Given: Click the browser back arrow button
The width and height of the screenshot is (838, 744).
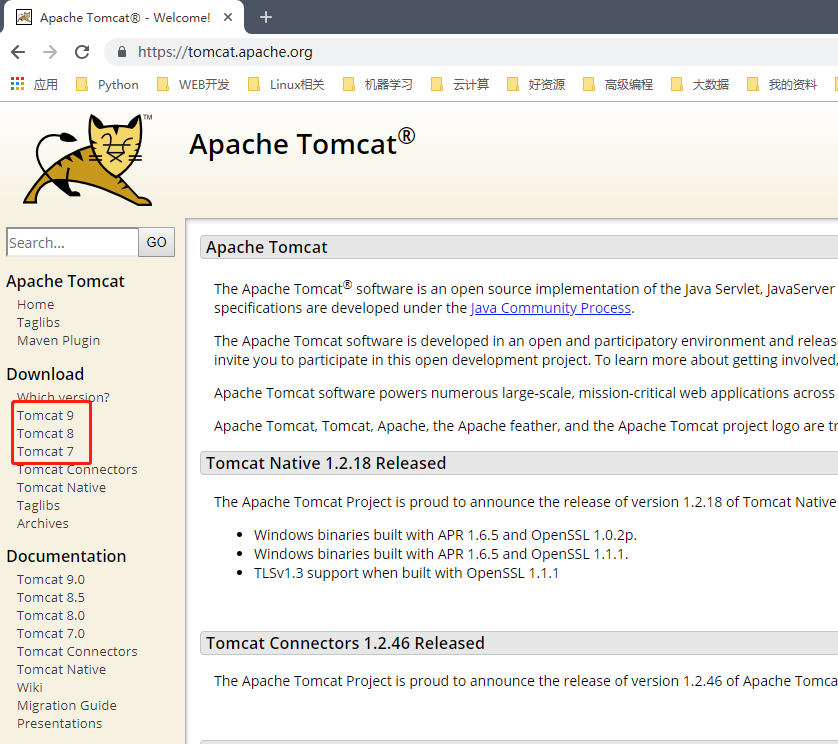Looking at the screenshot, I should coord(18,52).
